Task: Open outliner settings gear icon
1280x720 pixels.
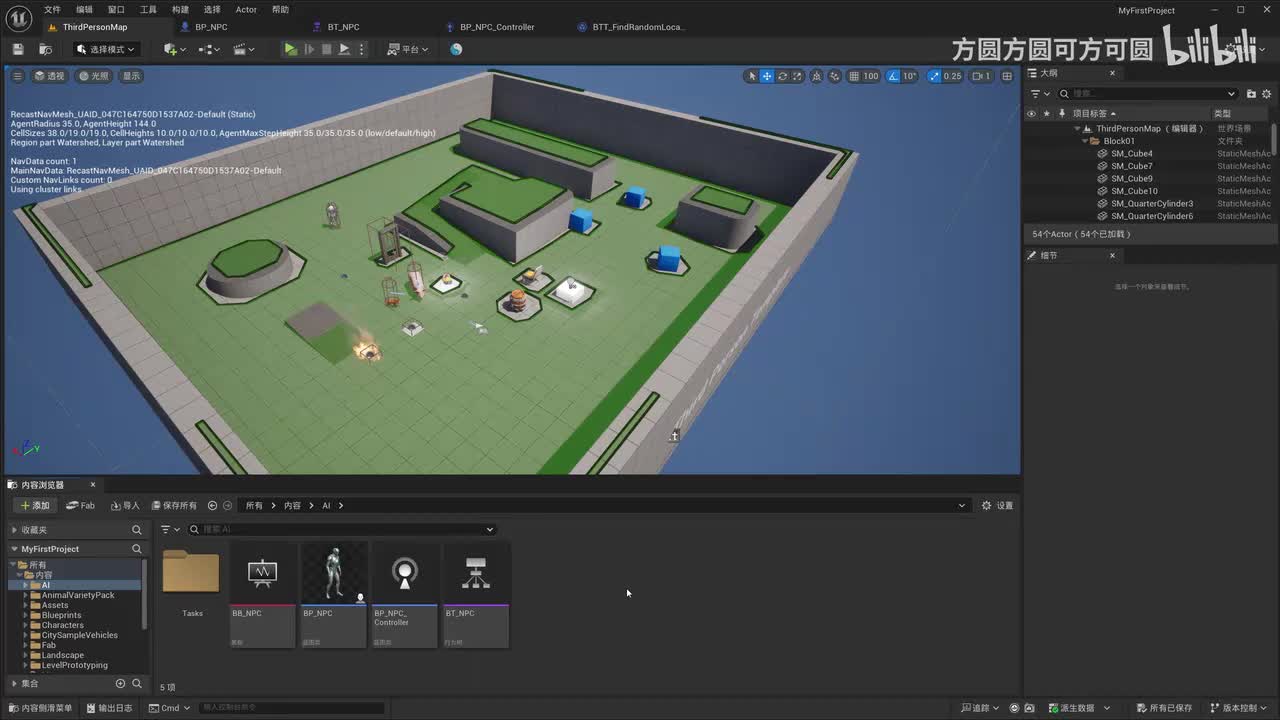Action: pyautogui.click(x=1267, y=94)
